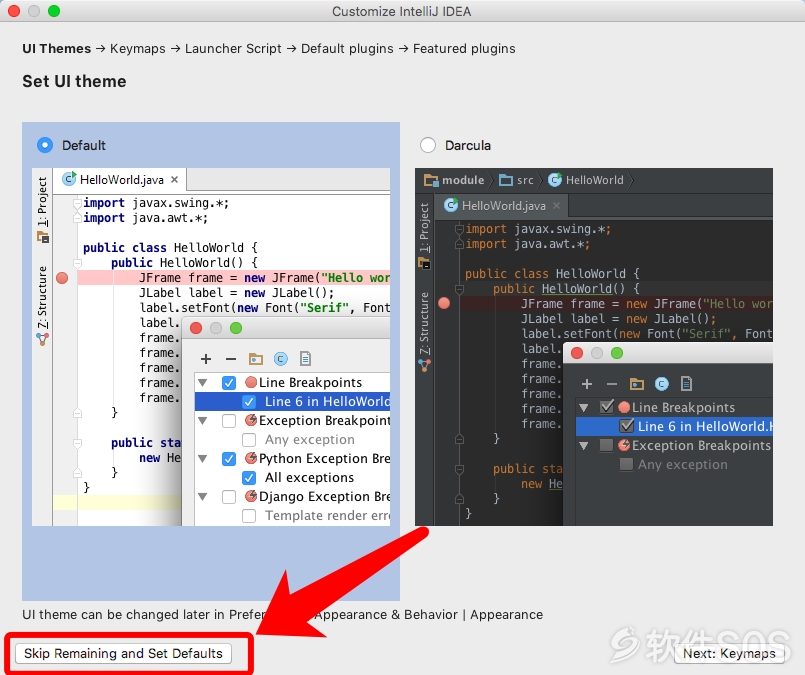Click the Keymaps step in the wizard path
805x675 pixels.
[138, 49]
